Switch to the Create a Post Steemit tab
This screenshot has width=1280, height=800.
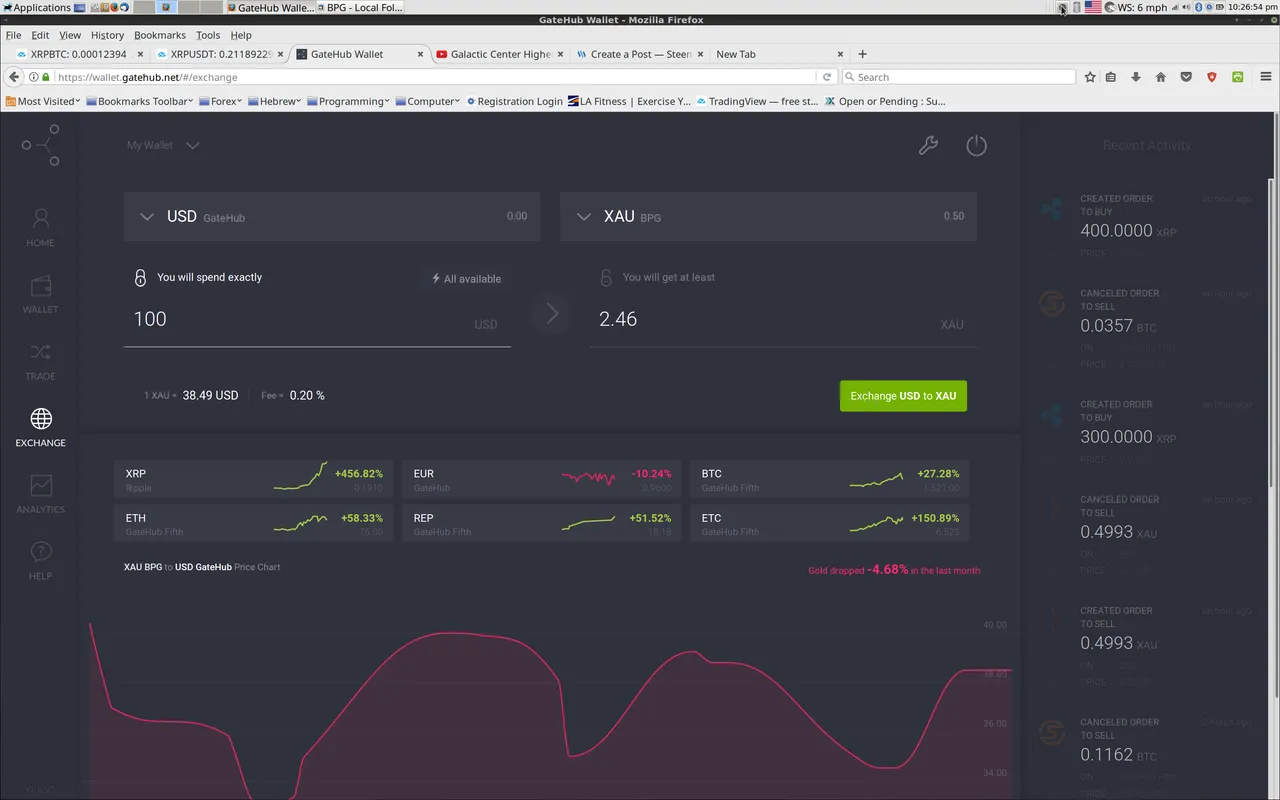pyautogui.click(x=641, y=54)
